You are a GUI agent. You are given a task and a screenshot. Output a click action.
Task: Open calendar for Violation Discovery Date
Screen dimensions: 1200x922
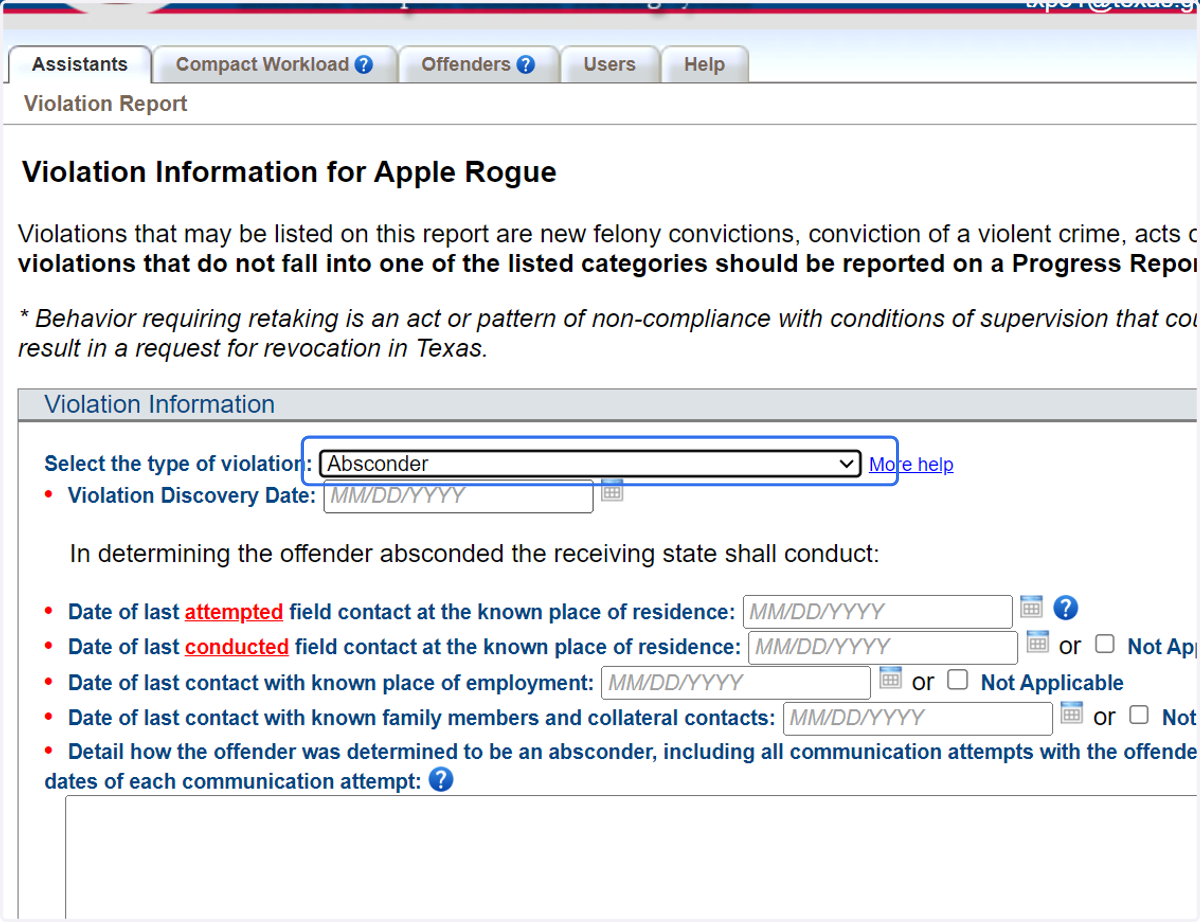point(612,490)
